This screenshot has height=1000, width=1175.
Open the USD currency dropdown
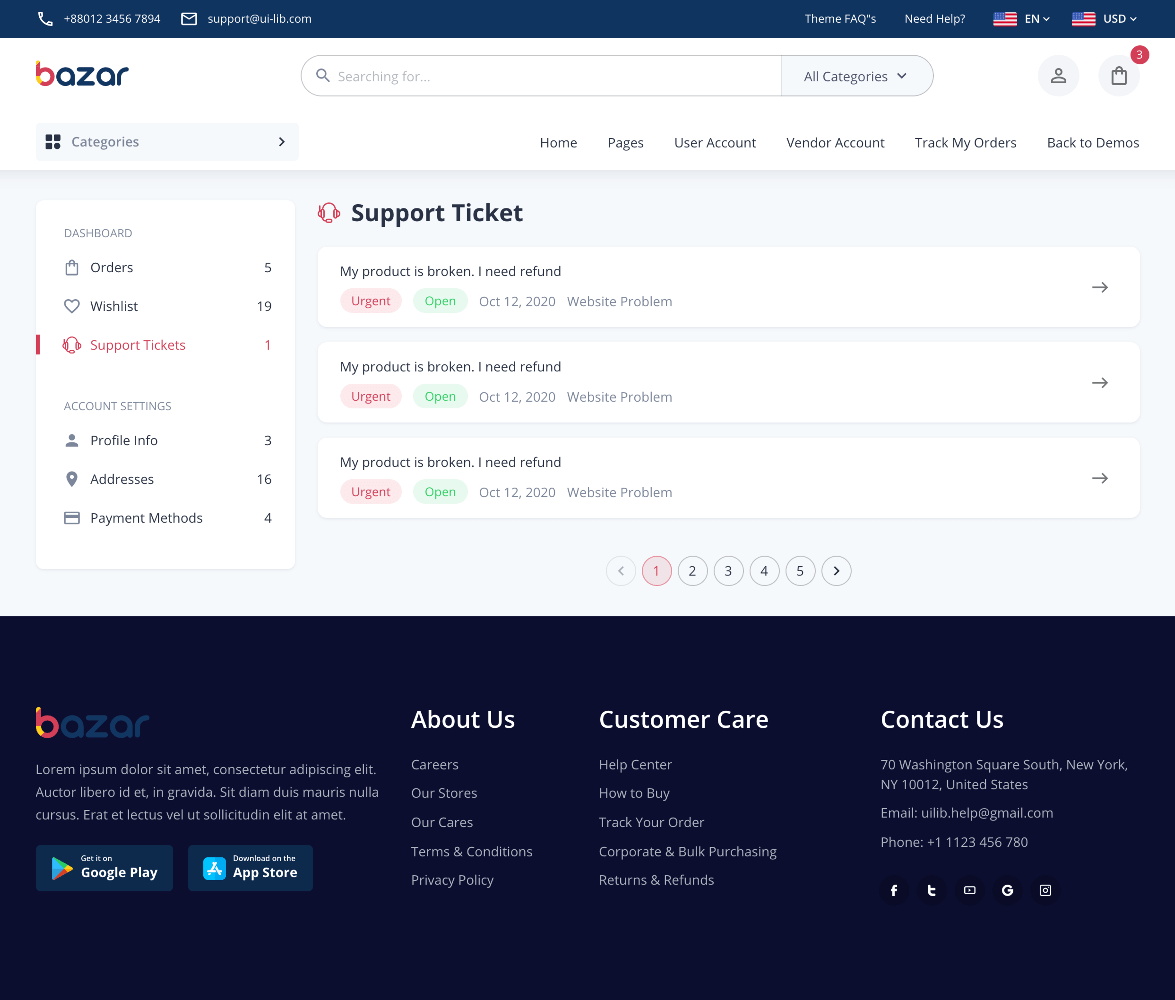point(1104,19)
